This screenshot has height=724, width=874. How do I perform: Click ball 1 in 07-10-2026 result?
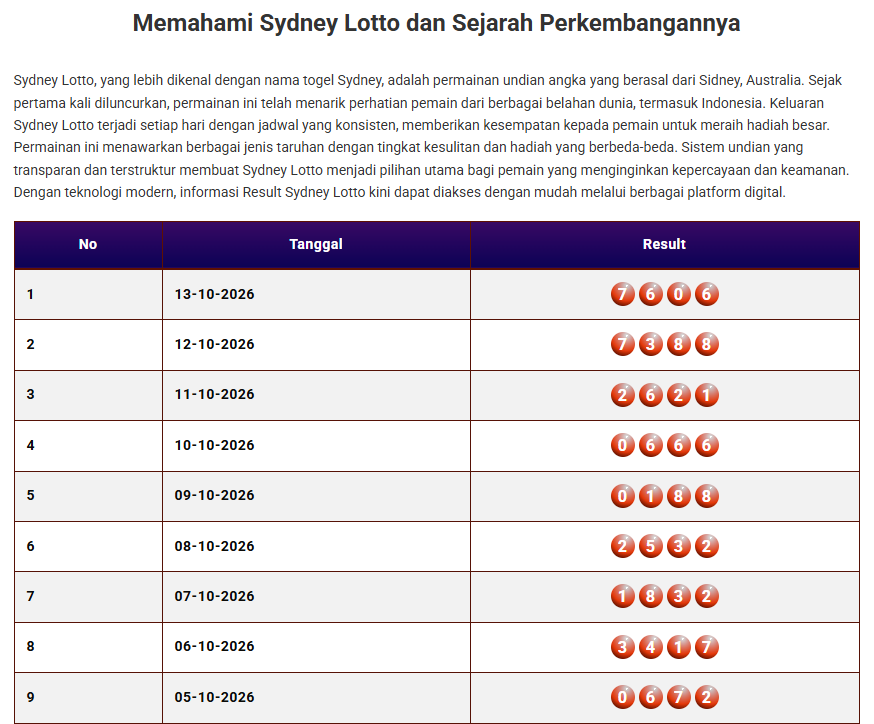pos(623,596)
